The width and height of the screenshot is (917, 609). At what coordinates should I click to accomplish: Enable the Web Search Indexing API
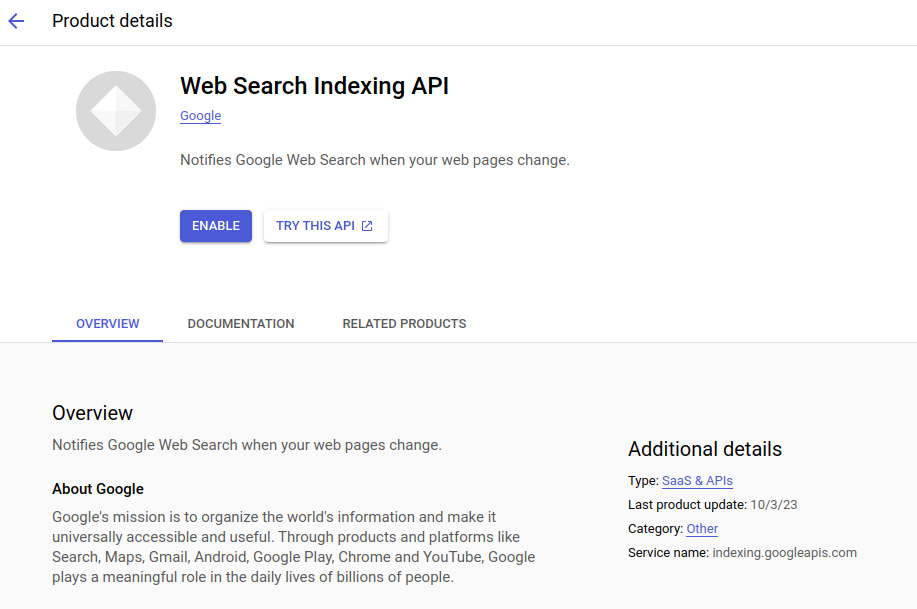coord(215,226)
